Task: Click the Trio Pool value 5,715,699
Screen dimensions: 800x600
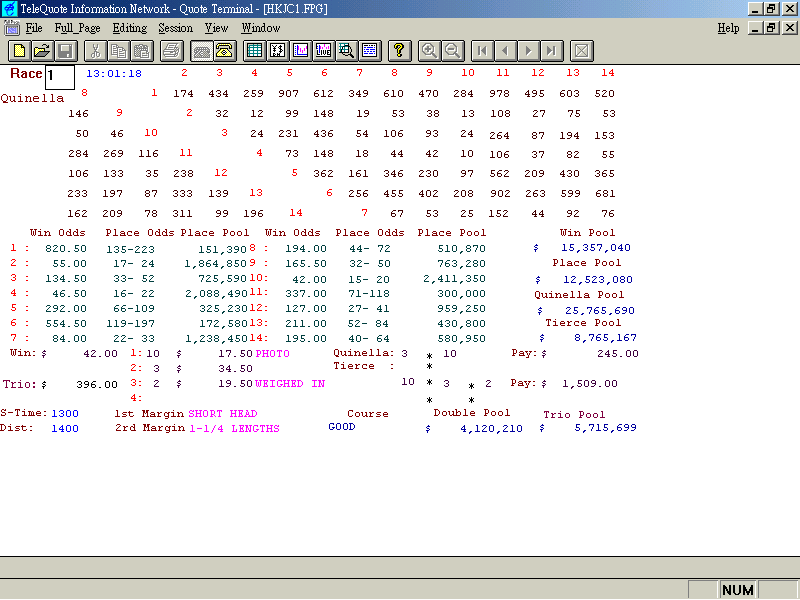Action: [x=605, y=428]
